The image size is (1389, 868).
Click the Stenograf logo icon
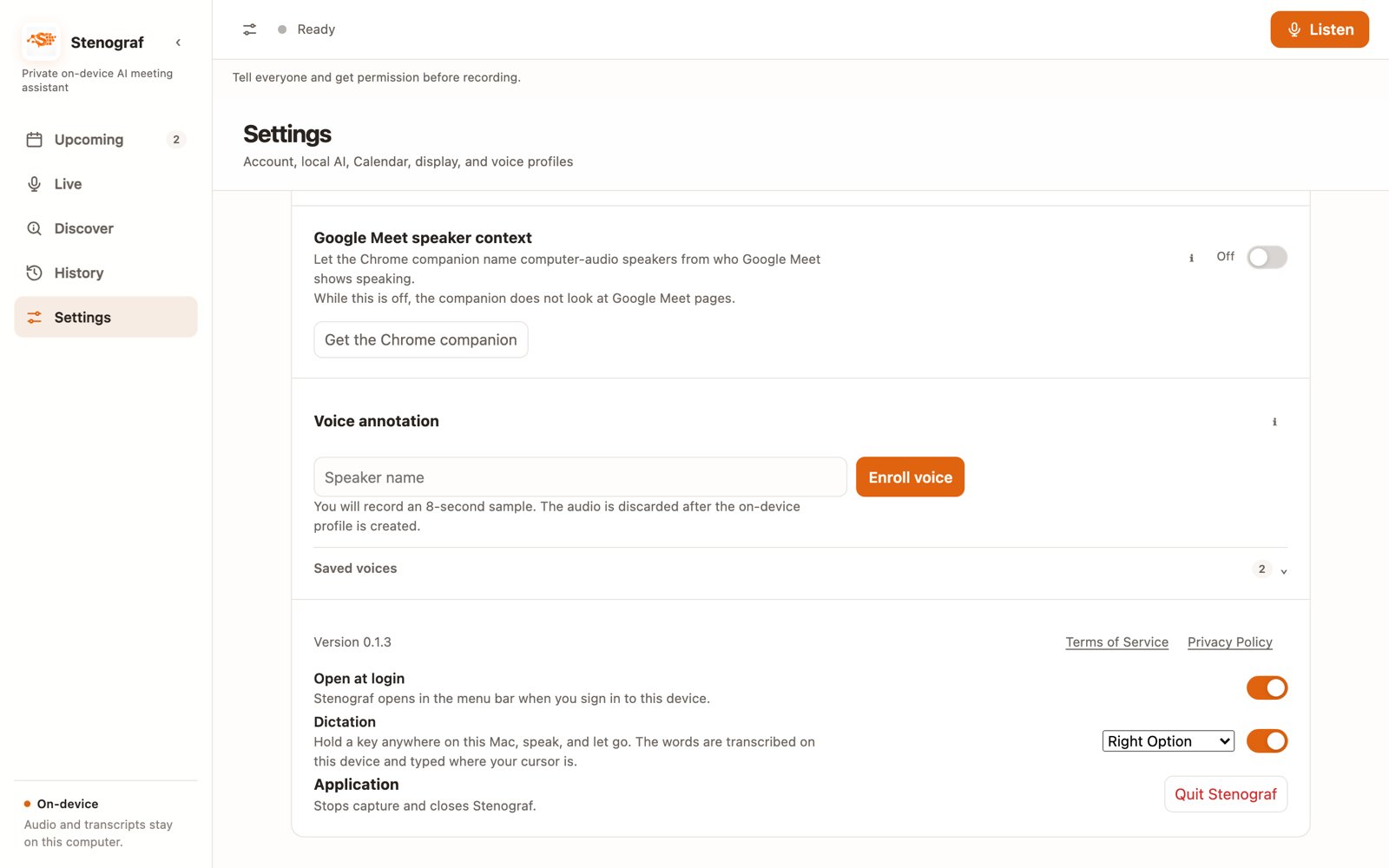click(41, 41)
